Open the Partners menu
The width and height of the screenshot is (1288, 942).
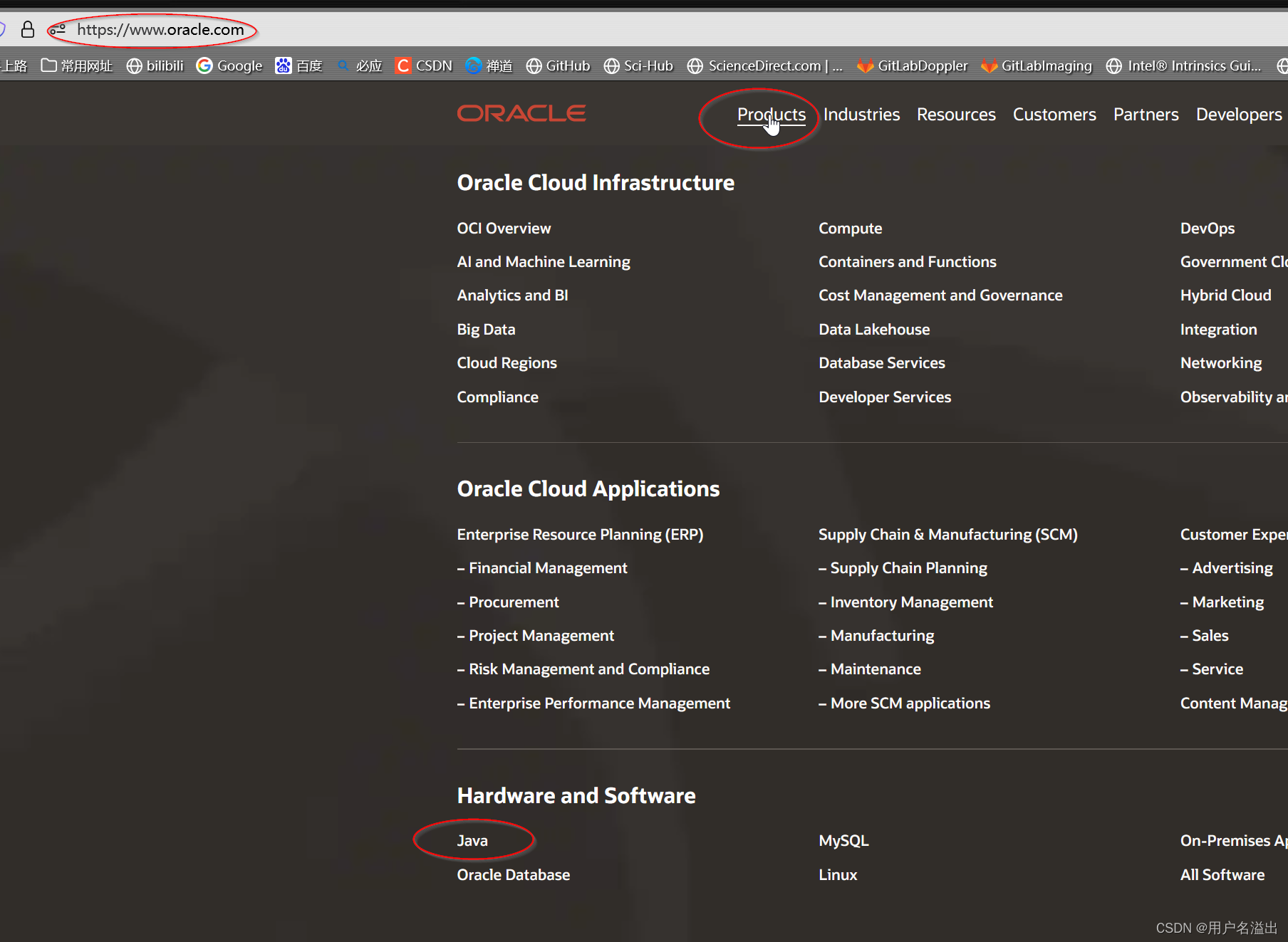click(1146, 115)
